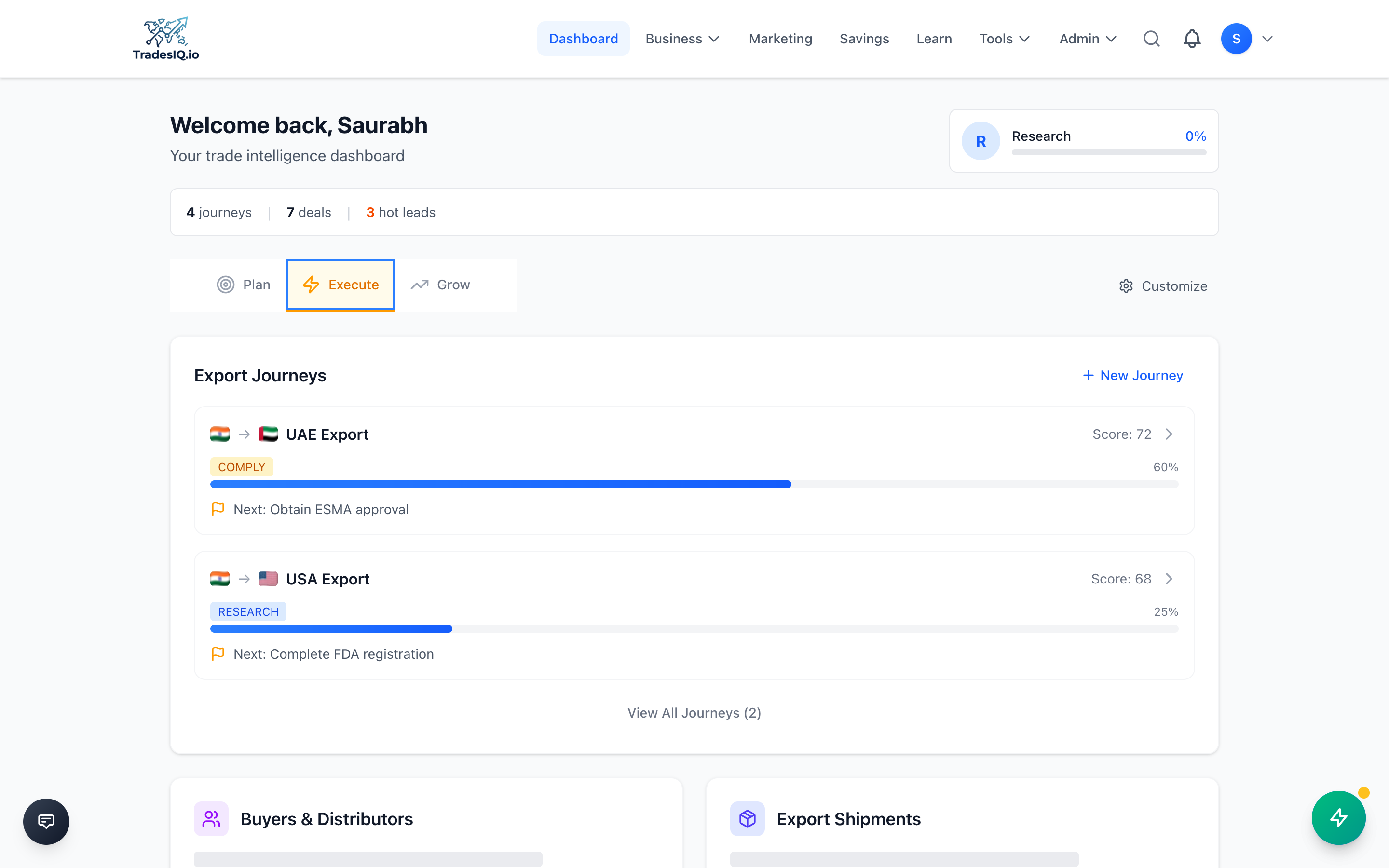The width and height of the screenshot is (1389, 868).
Task: Click the UAE flag icon
Action: point(268,434)
